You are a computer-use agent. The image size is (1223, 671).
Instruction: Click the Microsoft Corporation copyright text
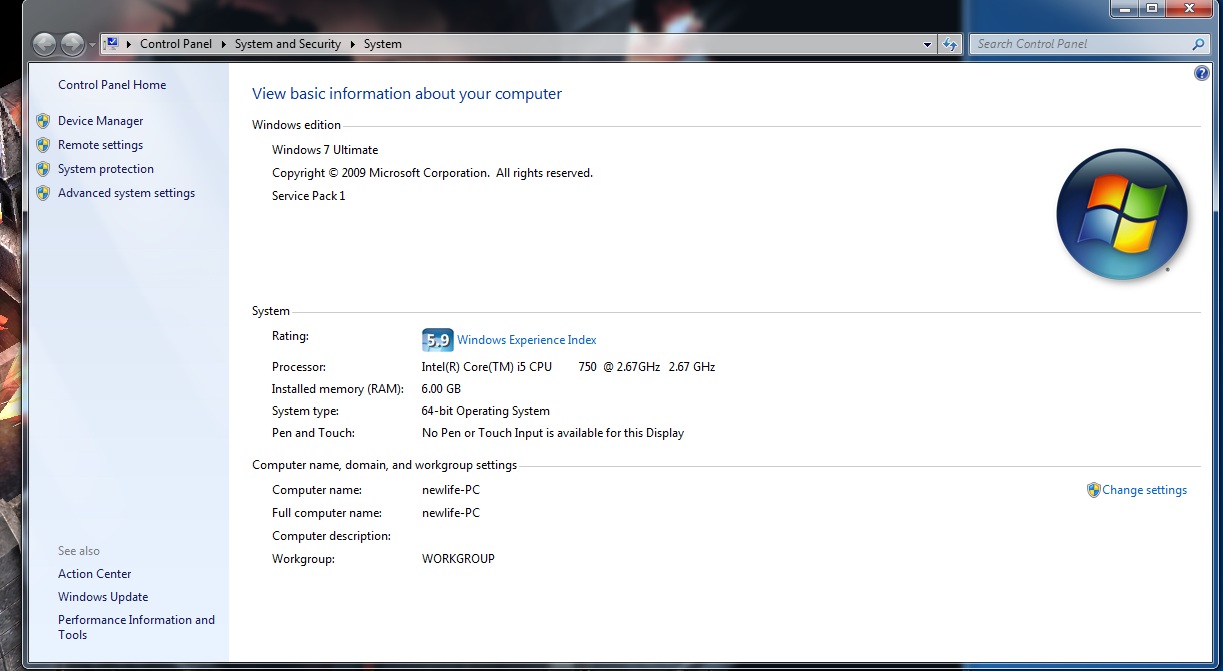coord(432,173)
